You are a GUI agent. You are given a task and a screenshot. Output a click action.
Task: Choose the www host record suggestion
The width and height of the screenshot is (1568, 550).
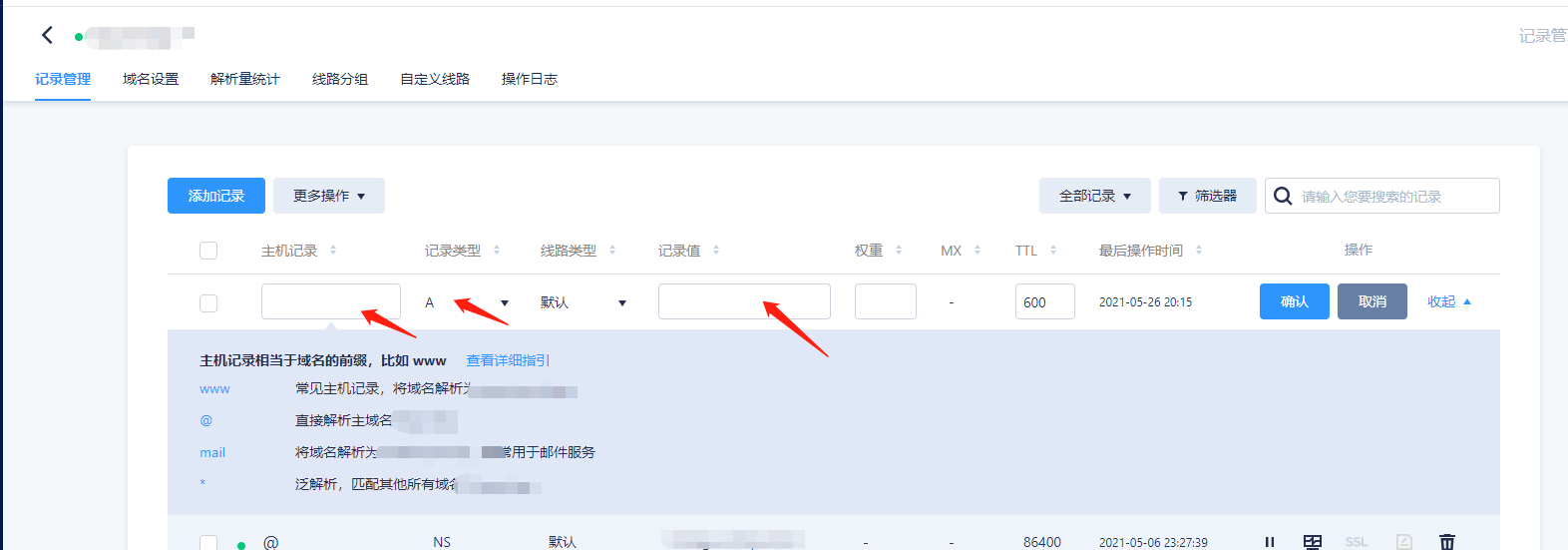(x=214, y=389)
